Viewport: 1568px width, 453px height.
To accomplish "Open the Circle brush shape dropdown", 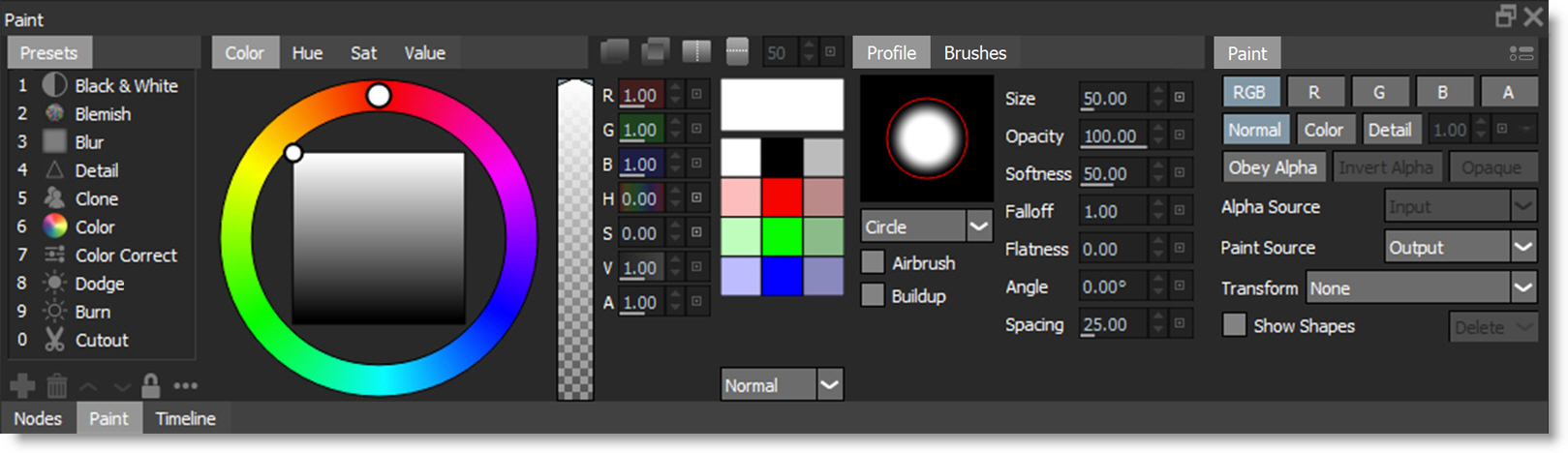I will coord(979,226).
